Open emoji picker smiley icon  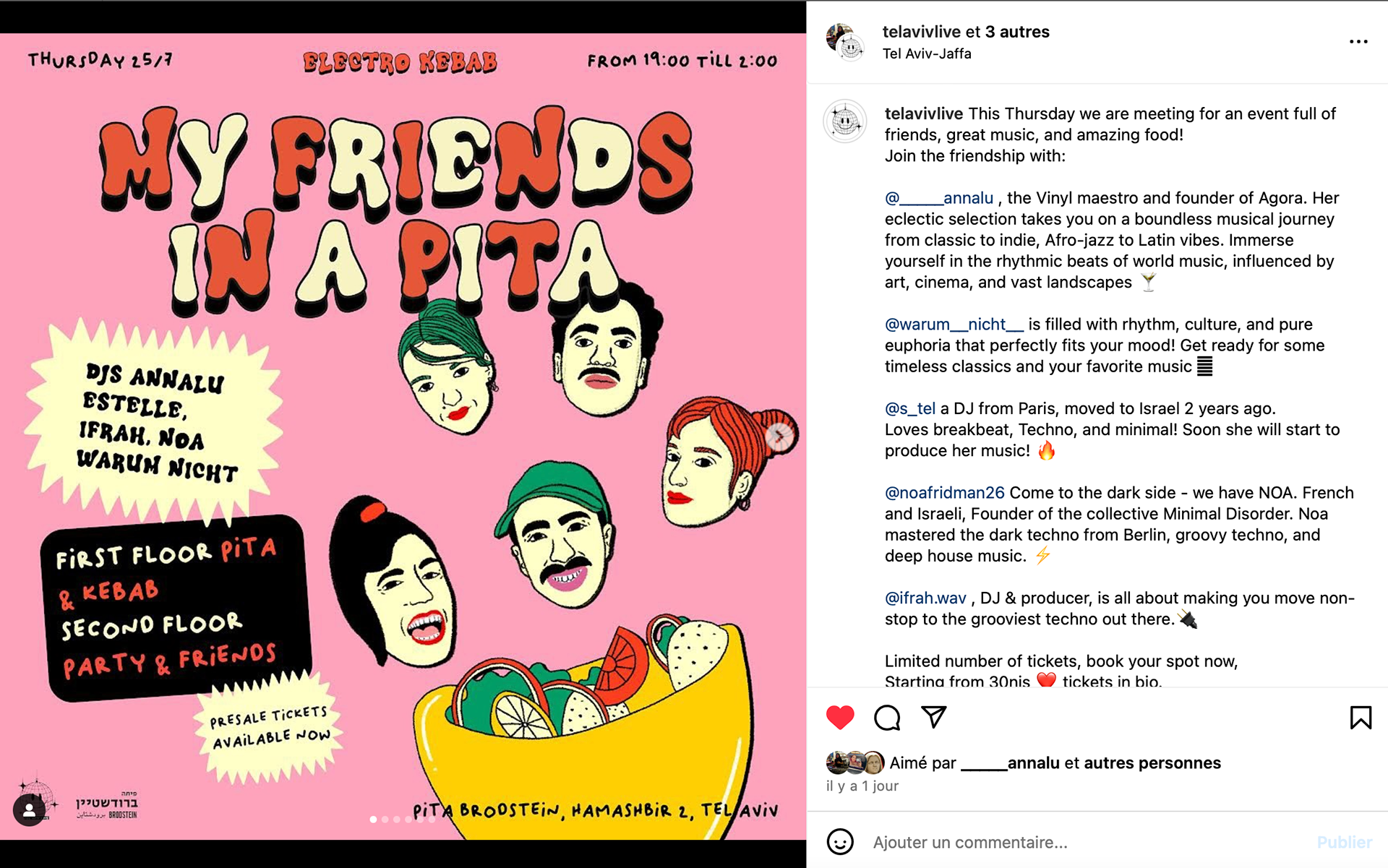click(840, 842)
